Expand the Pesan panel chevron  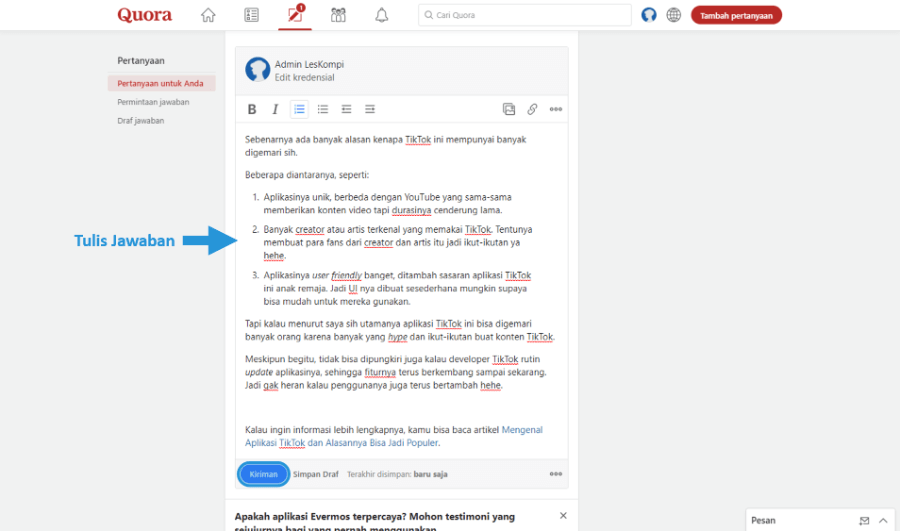coord(883,521)
